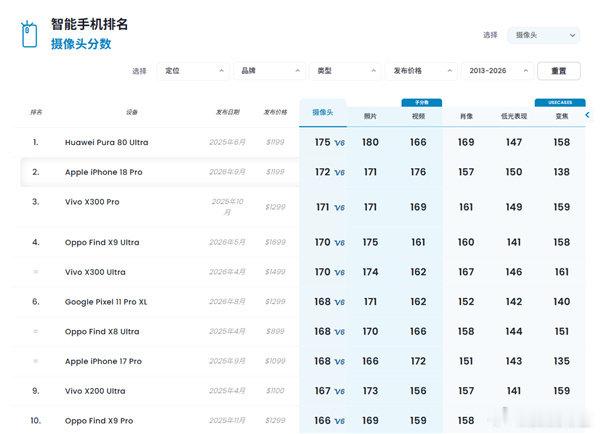Image resolution: width=600 pixels, height=434 pixels.
Task: Click the 摄像头分数 blue subtitle
Action: [x=81, y=44]
